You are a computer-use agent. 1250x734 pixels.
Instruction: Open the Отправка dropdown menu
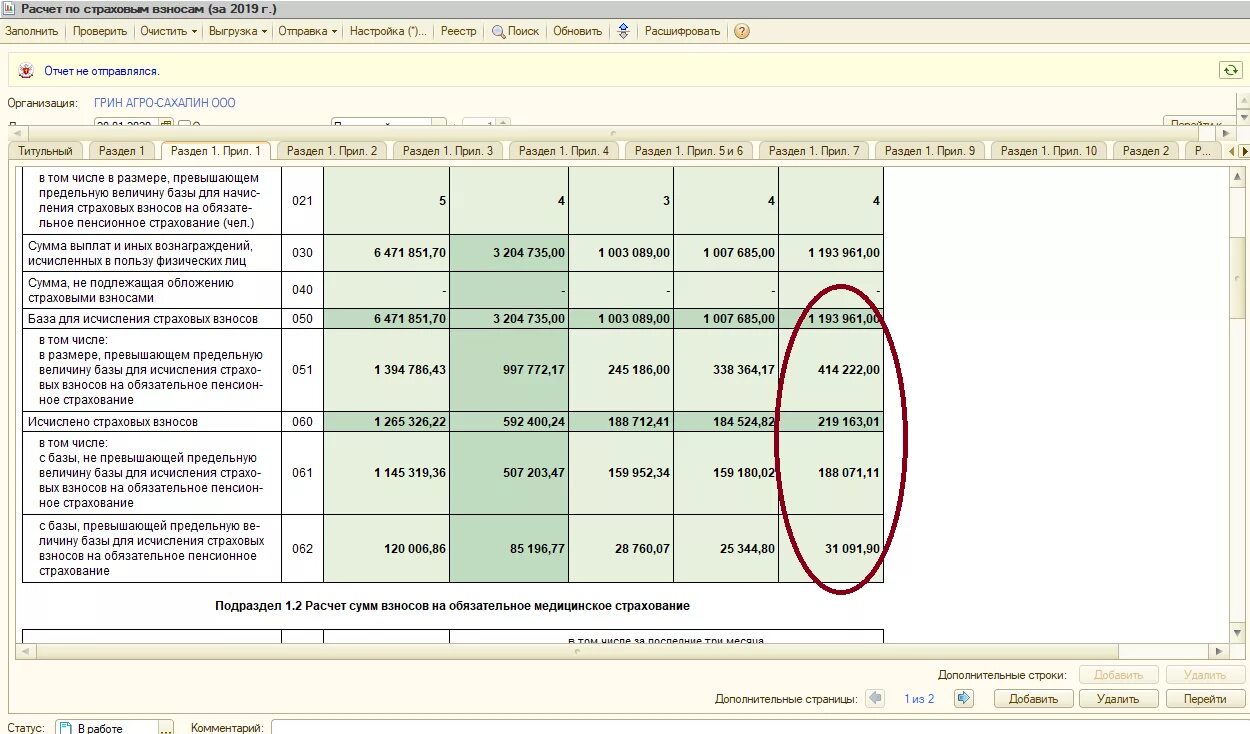(308, 31)
